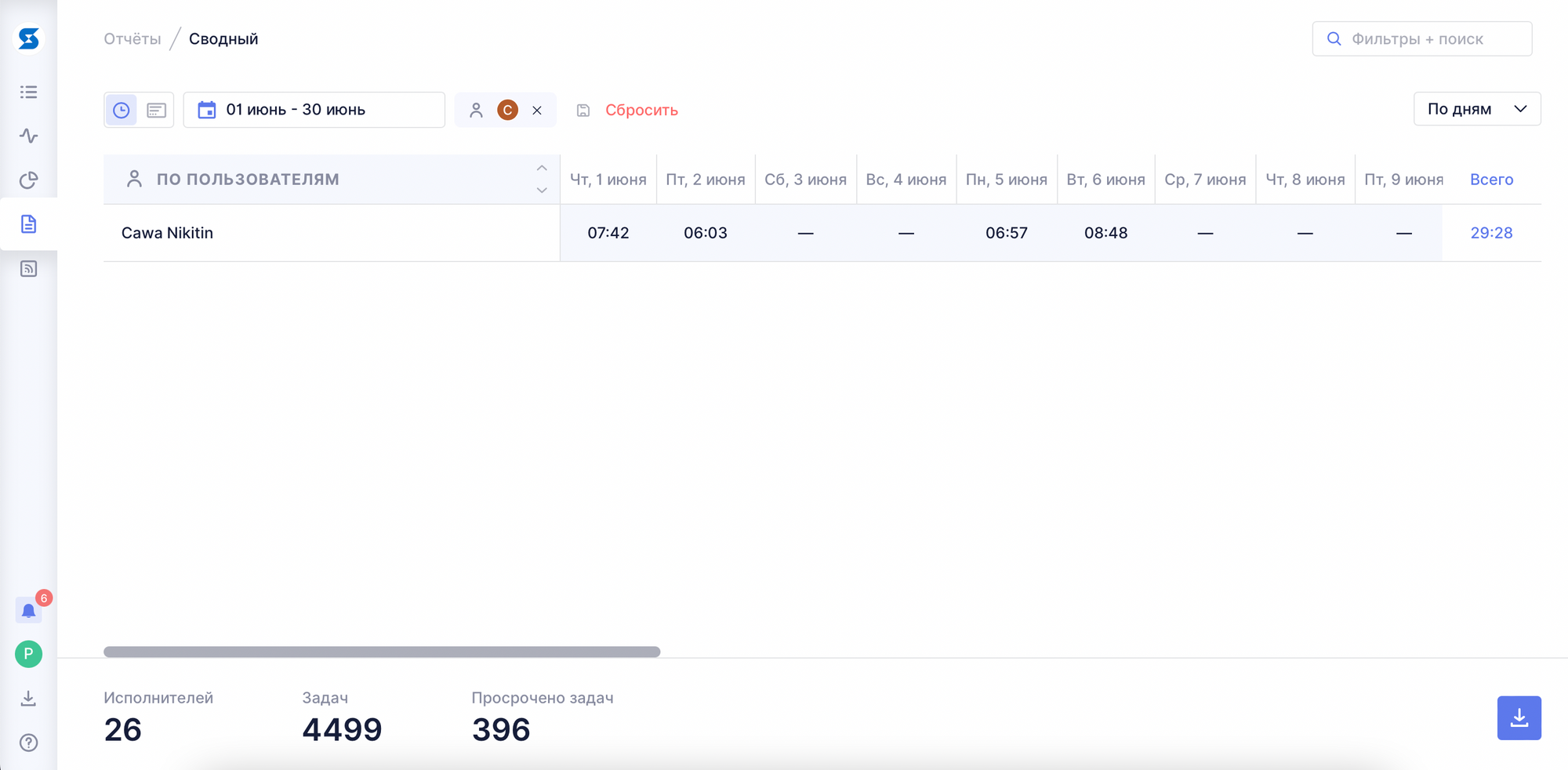1568x770 pixels.
Task: Click the person icon in user filter
Action: [x=476, y=111]
